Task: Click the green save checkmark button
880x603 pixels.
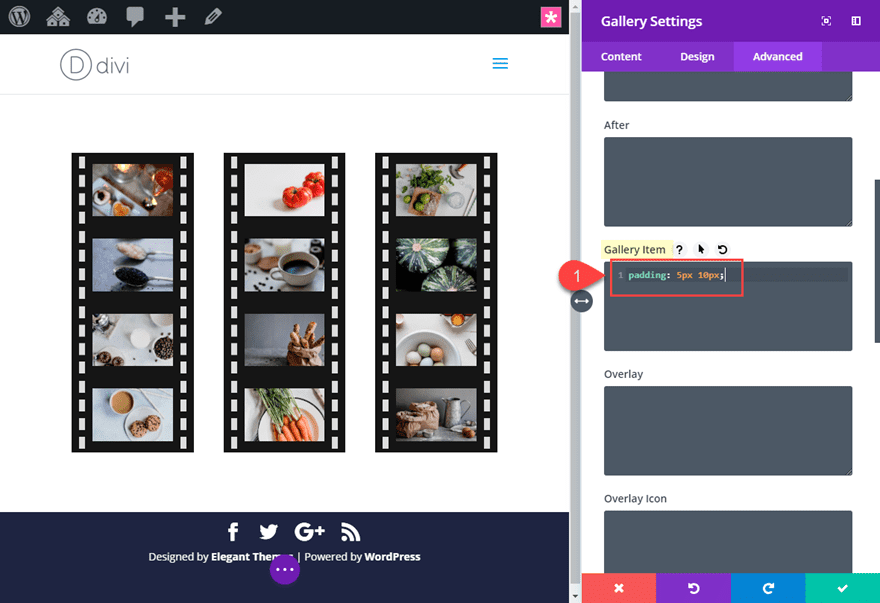Action: pos(842,588)
